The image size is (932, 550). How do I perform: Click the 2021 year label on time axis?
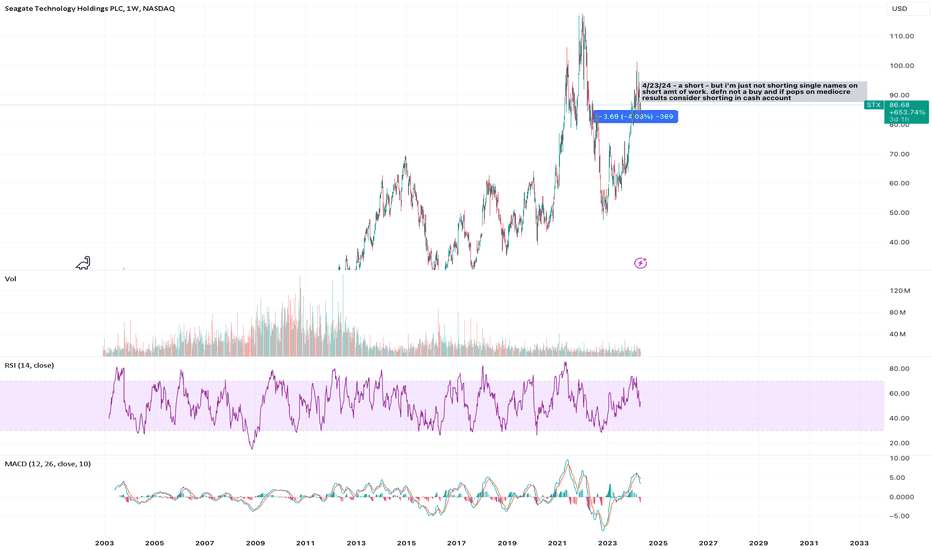pos(557,543)
